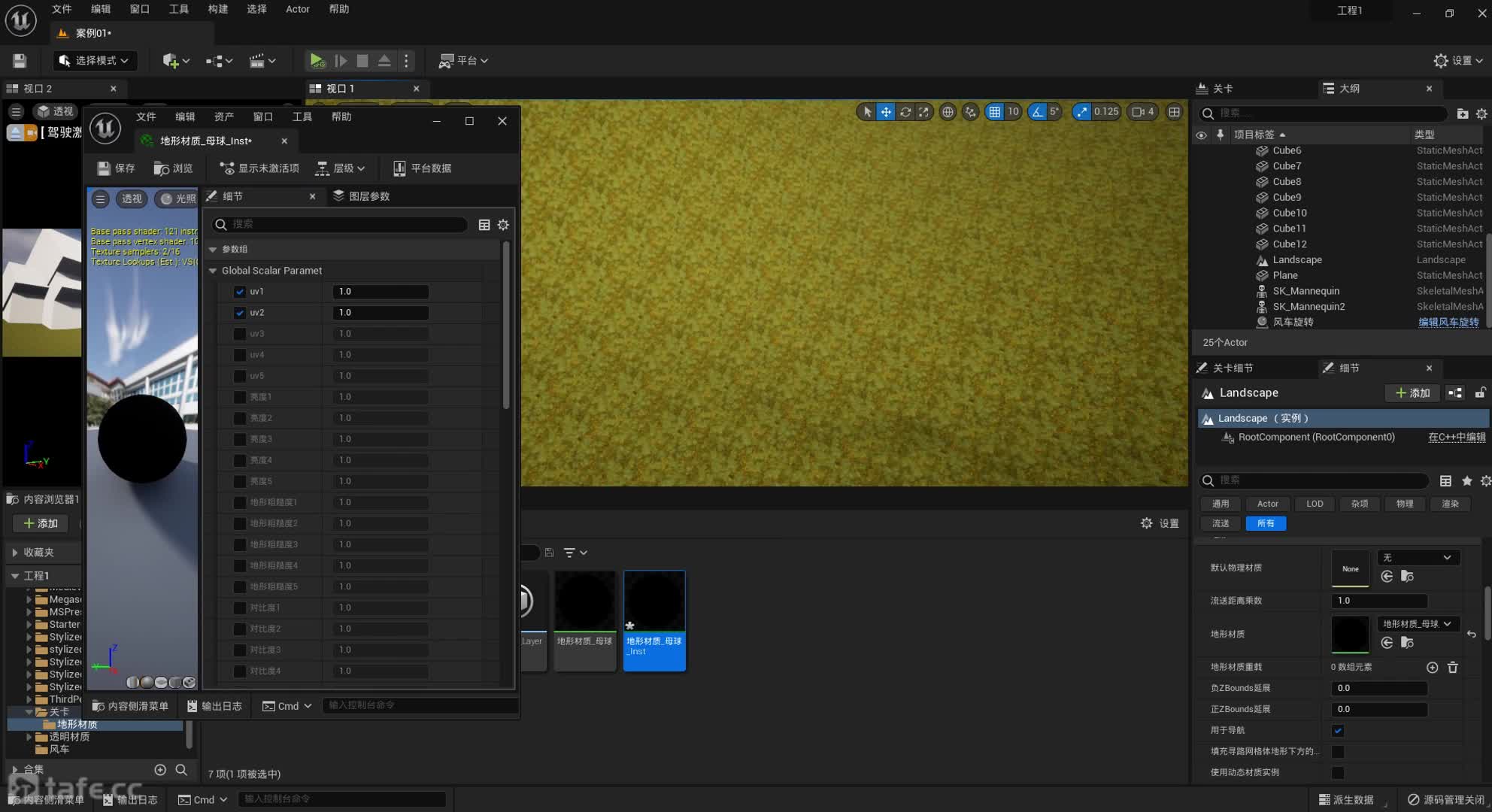Open the physical material 无 dropdown
The image size is (1492, 812).
[x=1418, y=557]
